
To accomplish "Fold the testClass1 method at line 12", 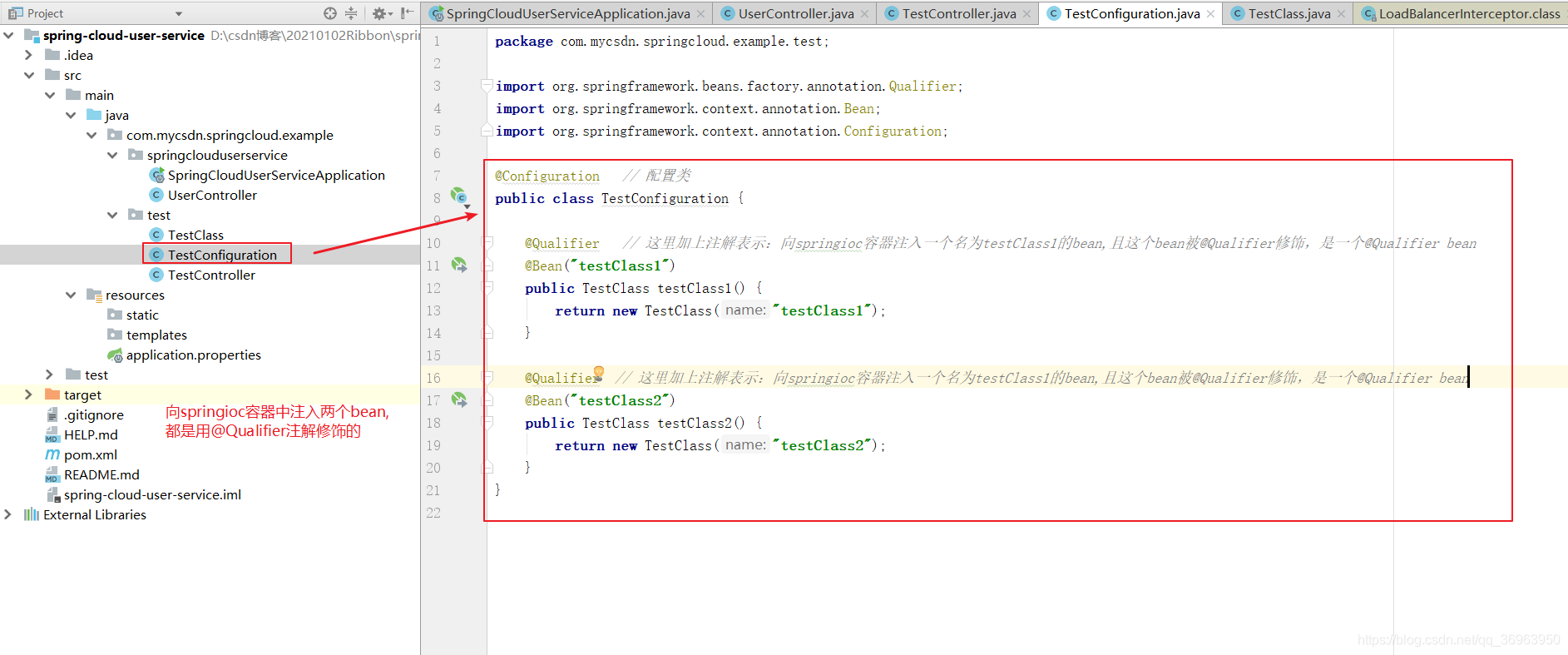I will coord(487,288).
